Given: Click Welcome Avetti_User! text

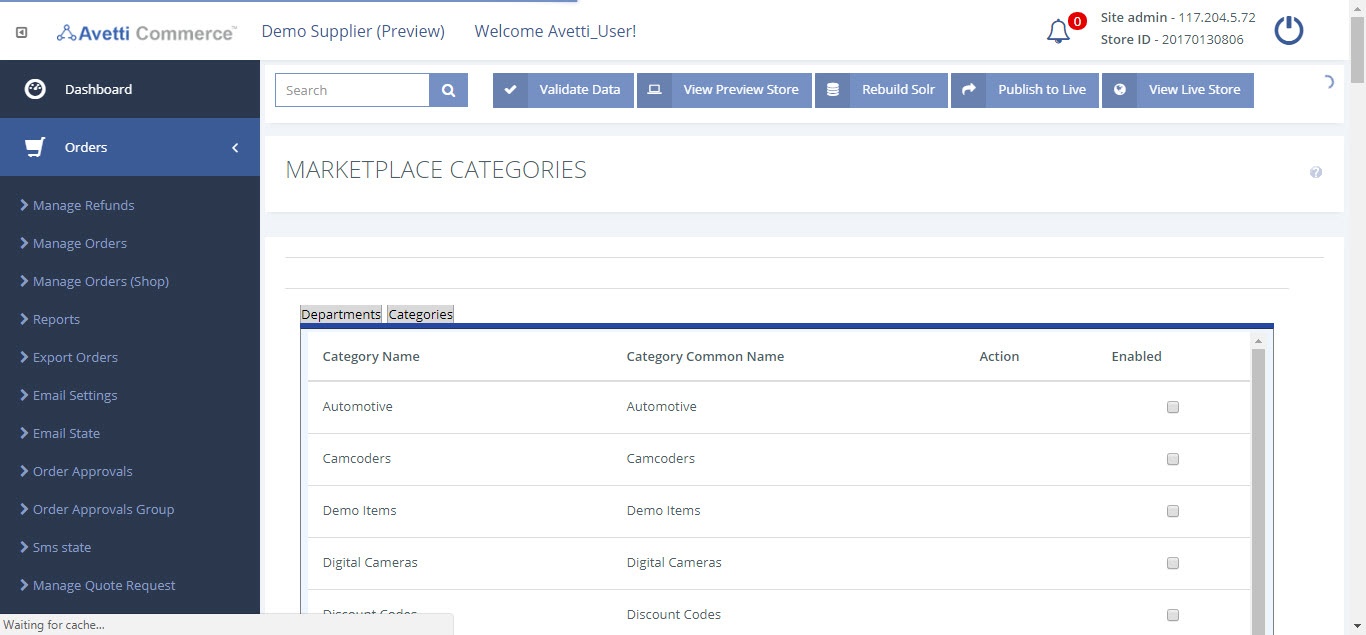Looking at the screenshot, I should (555, 31).
